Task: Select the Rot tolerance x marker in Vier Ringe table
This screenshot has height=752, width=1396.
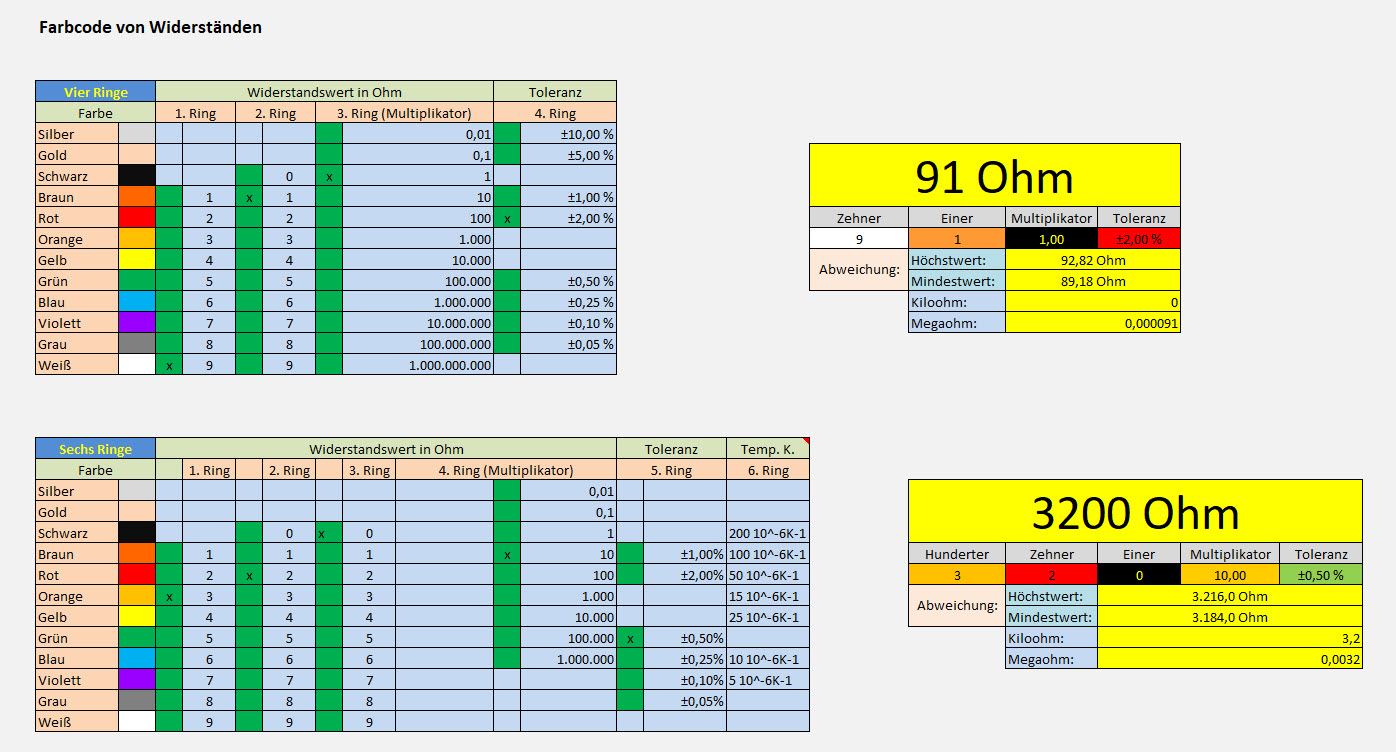Action: (507, 219)
